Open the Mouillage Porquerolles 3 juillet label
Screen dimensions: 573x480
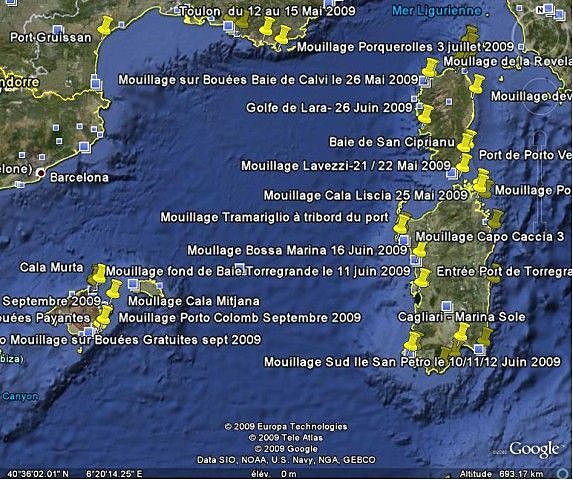405,47
